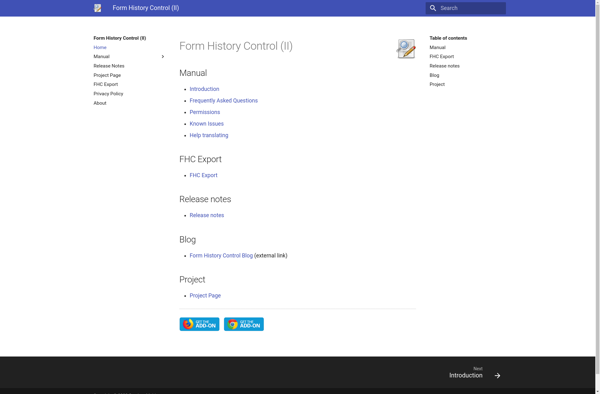
Task: Click the Manual heading
Action: 193,73
